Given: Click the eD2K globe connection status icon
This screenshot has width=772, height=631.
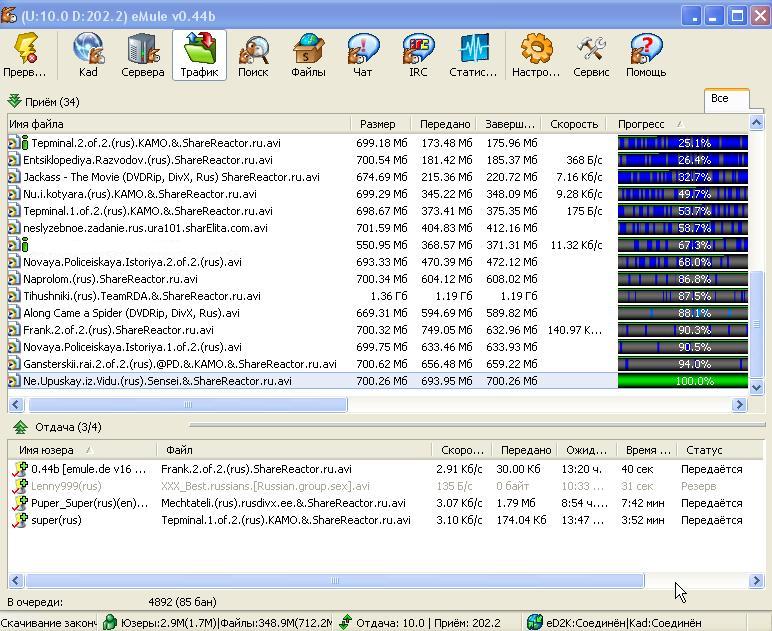Looking at the screenshot, I should tap(534, 622).
